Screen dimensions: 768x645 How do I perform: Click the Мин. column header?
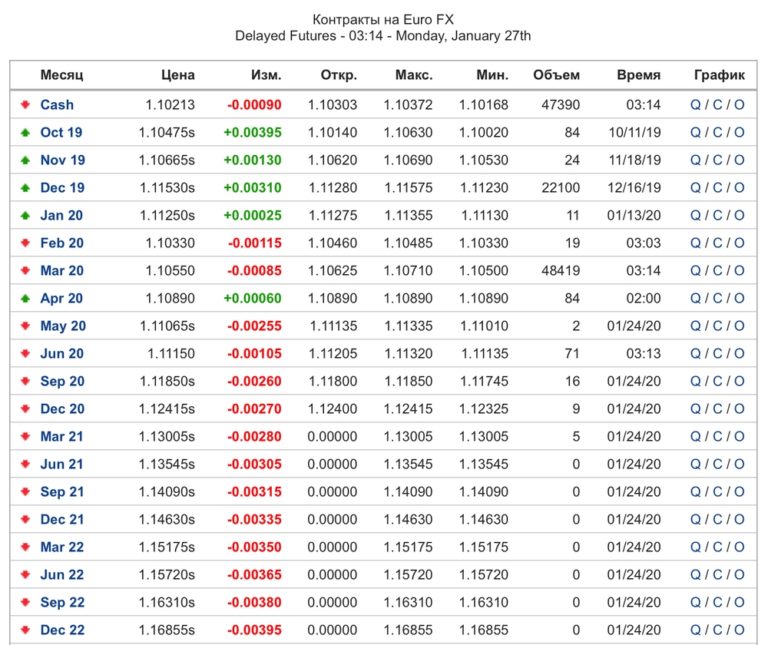[492, 75]
